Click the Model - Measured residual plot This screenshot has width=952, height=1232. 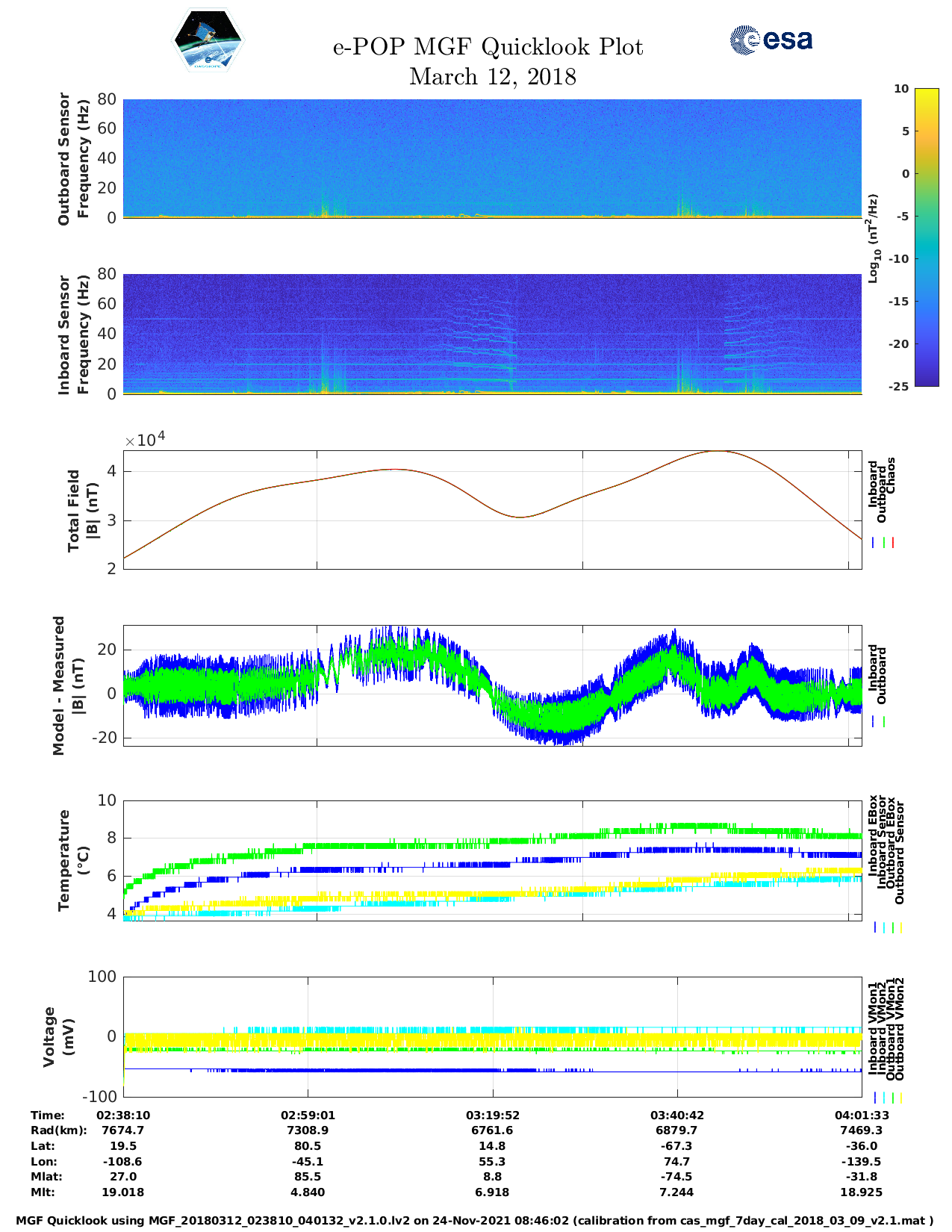coord(492,685)
